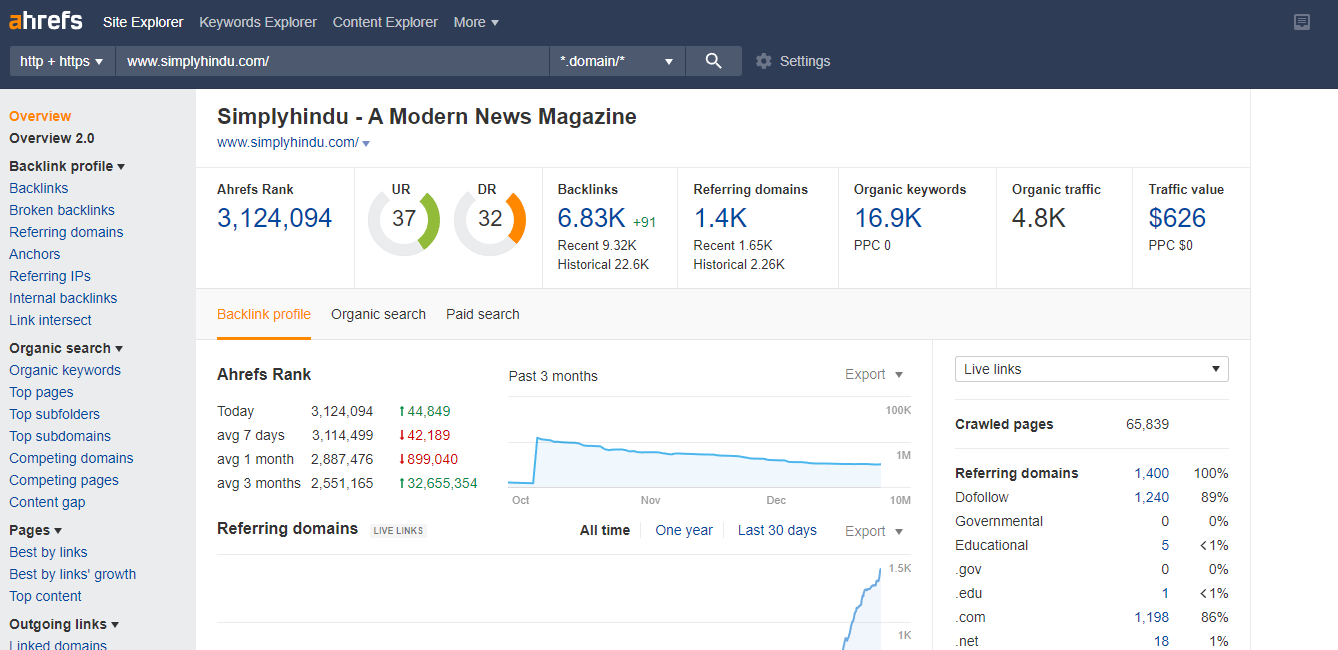The width and height of the screenshot is (1338, 650).
Task: Click the Ahrefs logo
Action: [46, 21]
